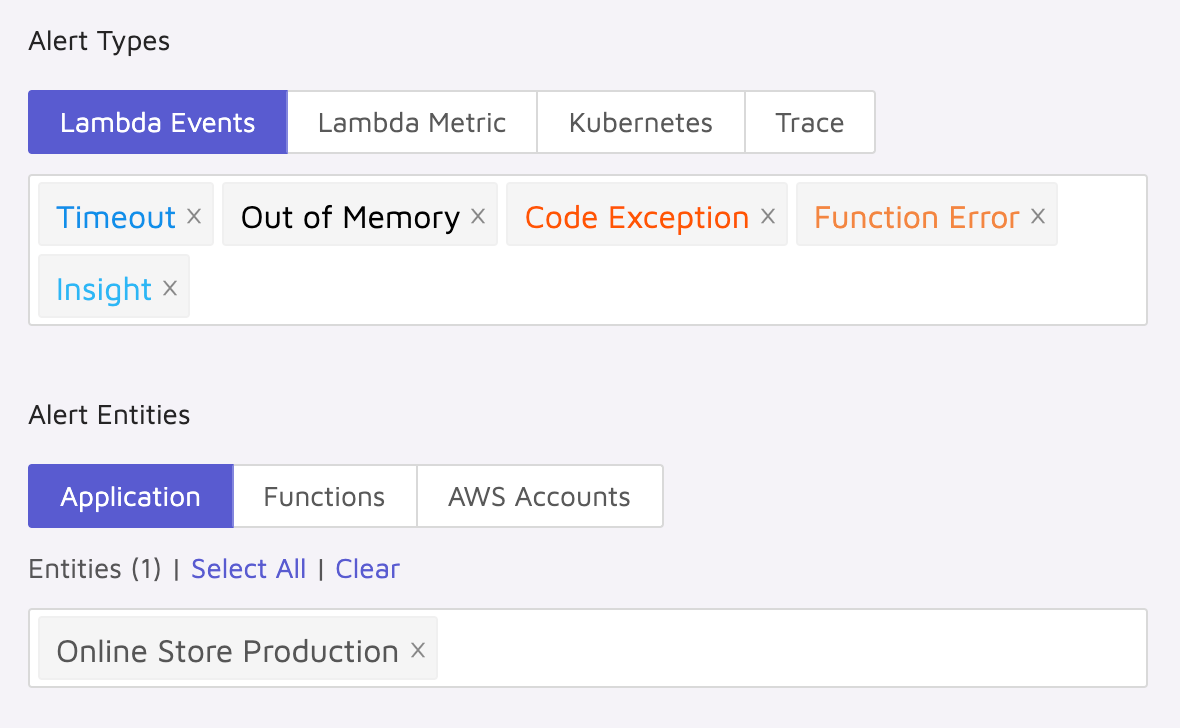Click the Insight tag label
Screen dimensions: 1180x728
[x=104, y=290]
